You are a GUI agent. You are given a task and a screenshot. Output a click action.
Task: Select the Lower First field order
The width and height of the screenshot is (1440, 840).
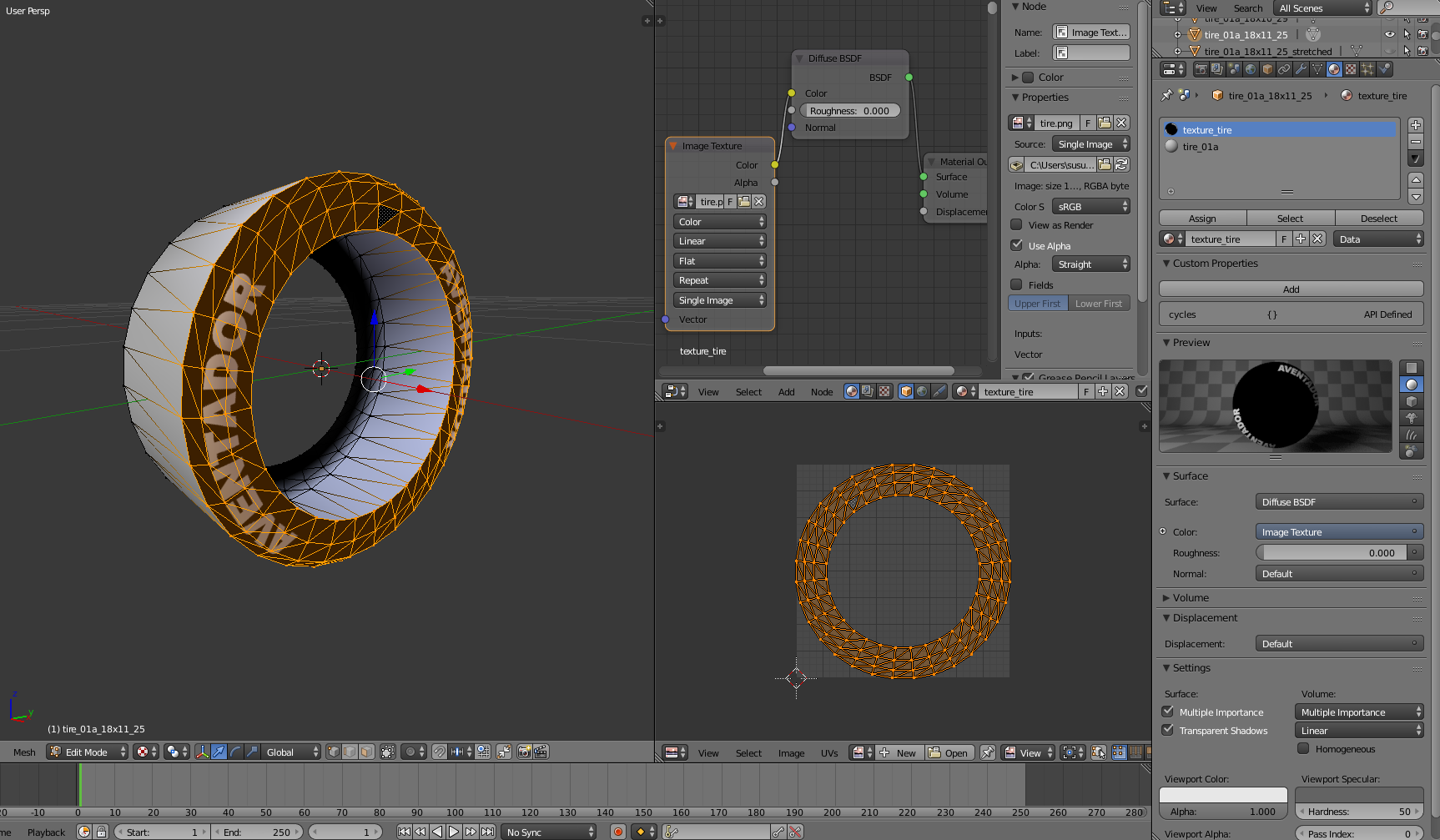1099,304
